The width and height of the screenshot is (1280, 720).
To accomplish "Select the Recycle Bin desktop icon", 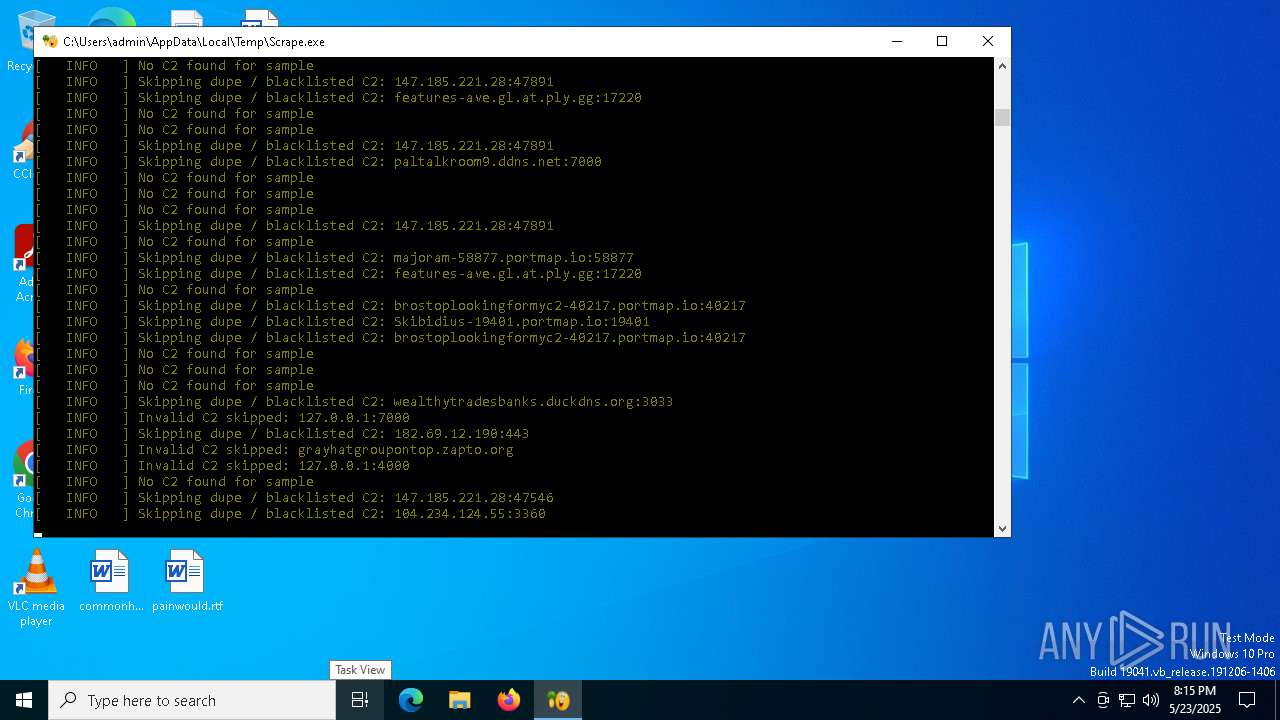I will click(x=22, y=42).
